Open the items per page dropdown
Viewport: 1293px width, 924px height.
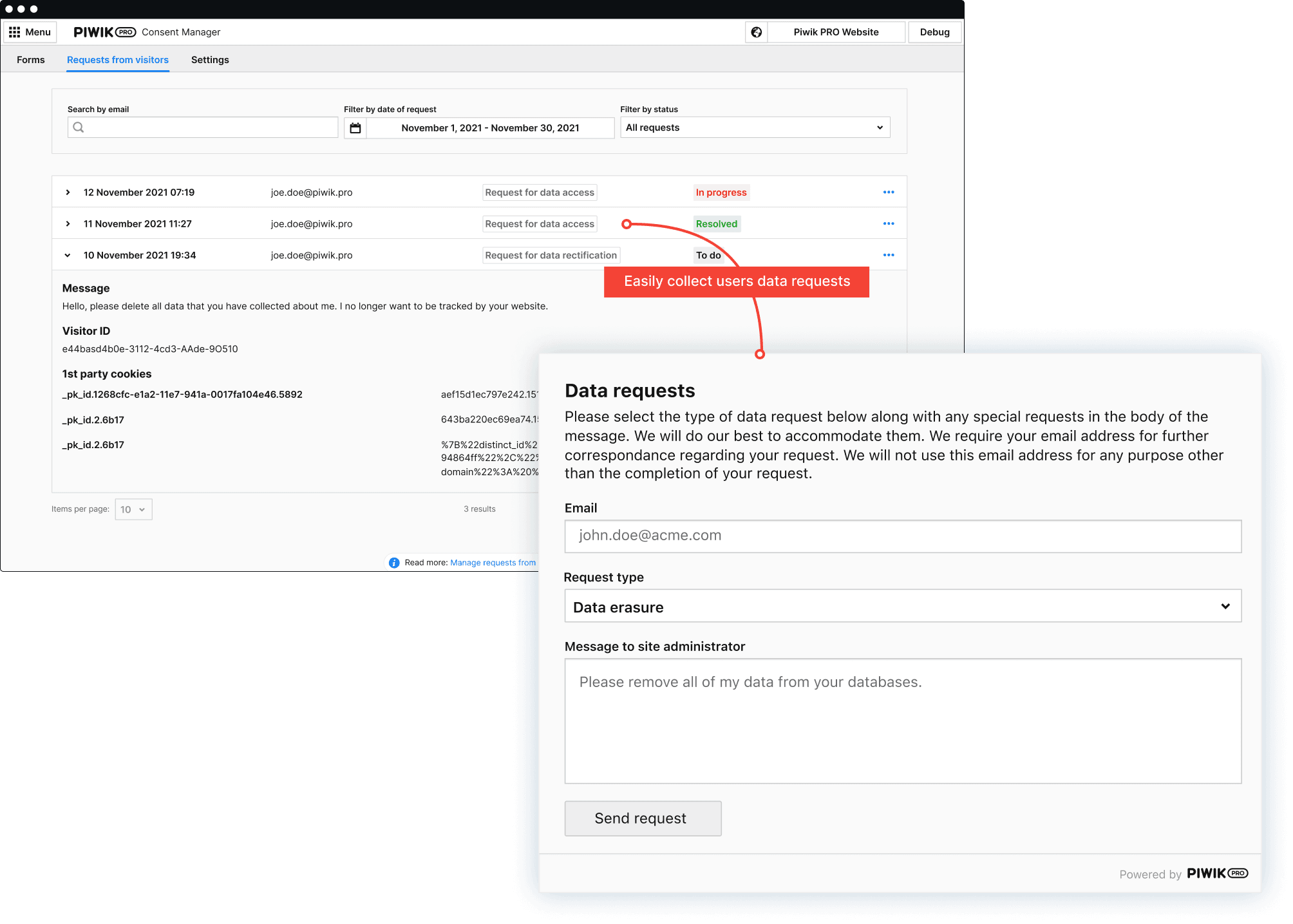(133, 509)
